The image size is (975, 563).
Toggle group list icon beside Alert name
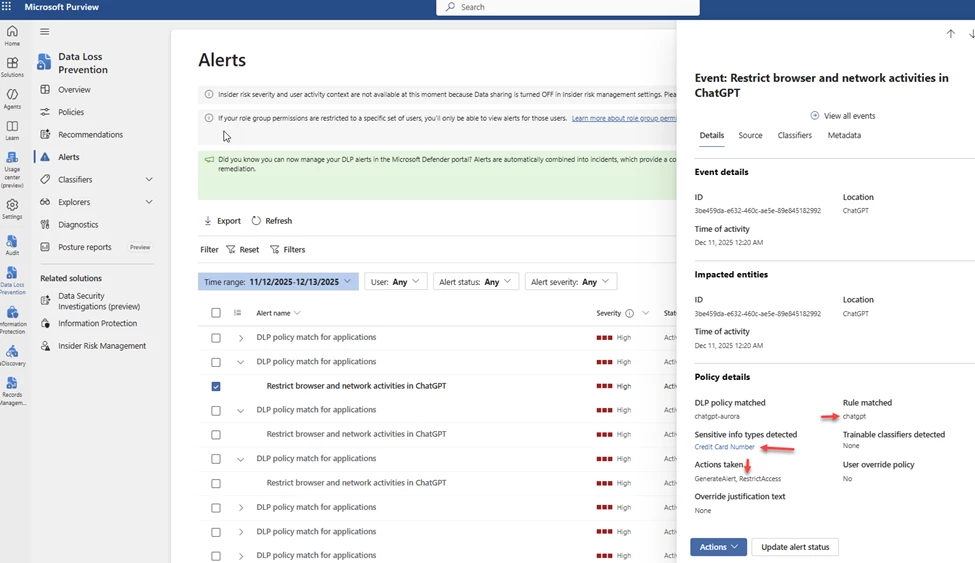point(238,313)
